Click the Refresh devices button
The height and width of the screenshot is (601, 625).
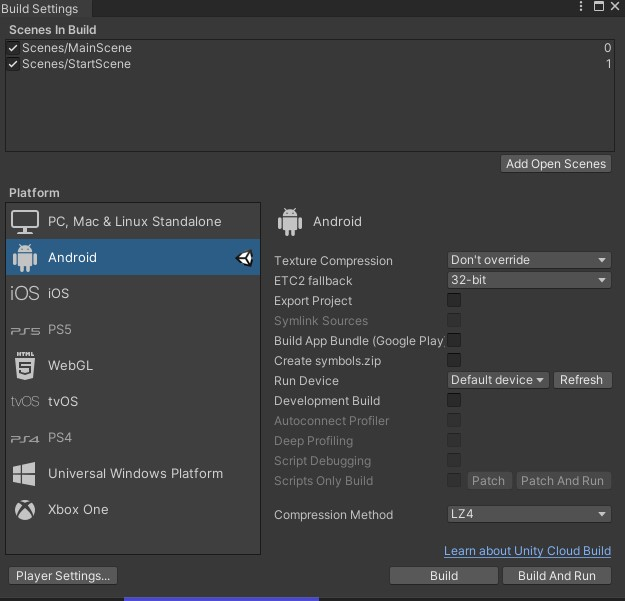(x=582, y=380)
